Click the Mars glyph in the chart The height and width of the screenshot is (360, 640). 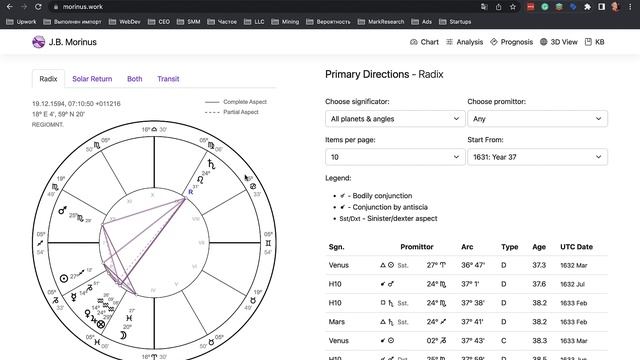62,210
